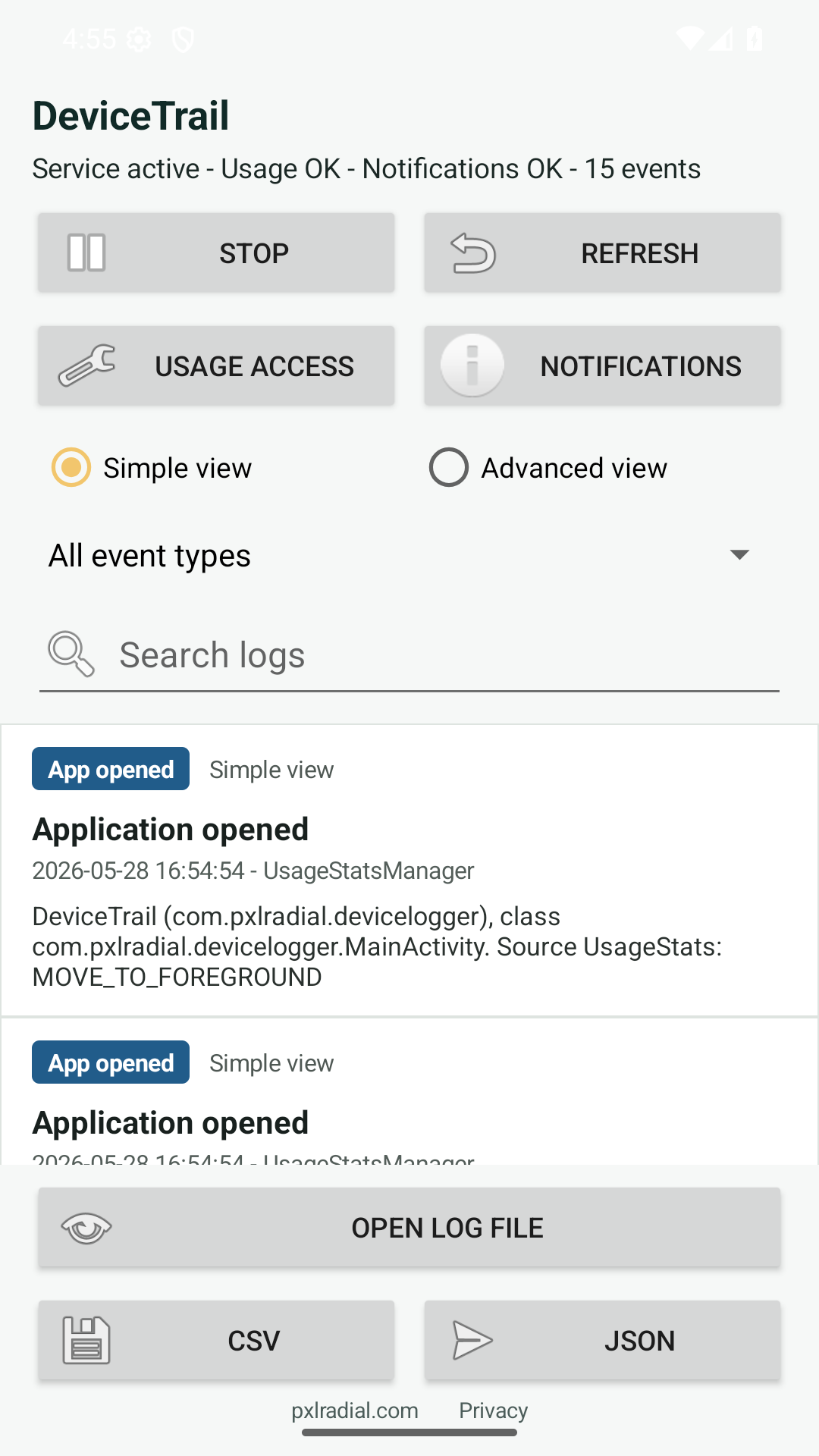Open Notifications access settings
This screenshot has width=819, height=1456.
pyautogui.click(x=602, y=366)
